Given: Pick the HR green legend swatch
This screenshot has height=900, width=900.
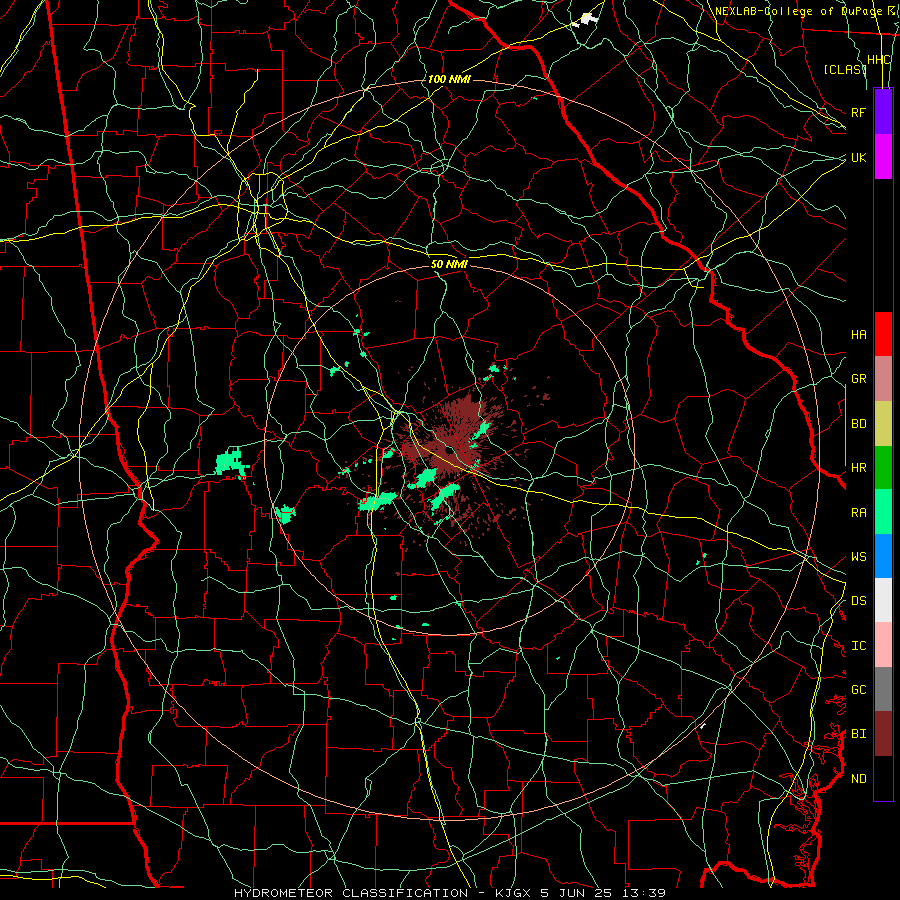Looking at the screenshot, I should (x=883, y=468).
